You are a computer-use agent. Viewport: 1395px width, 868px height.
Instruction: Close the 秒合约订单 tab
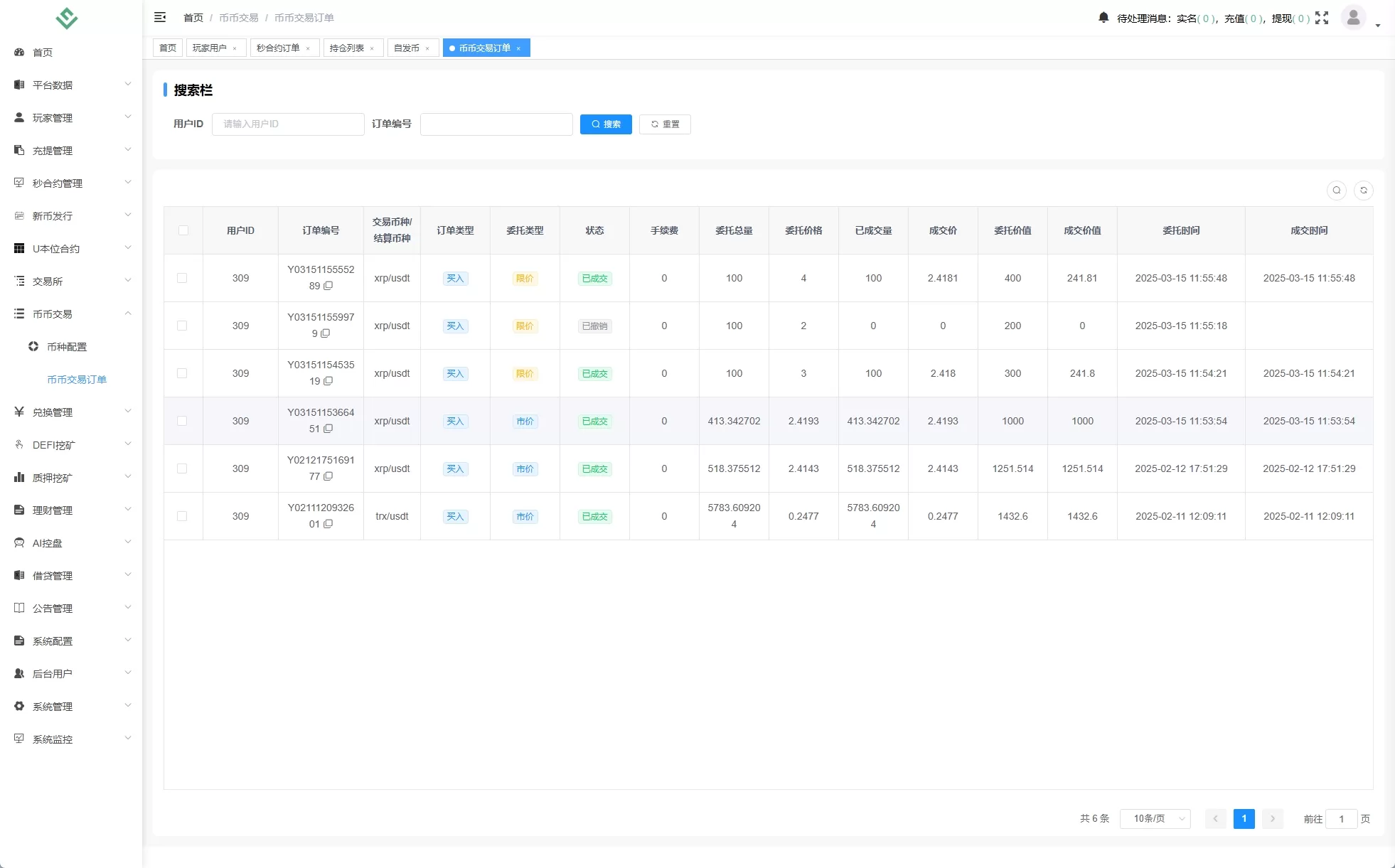point(308,48)
